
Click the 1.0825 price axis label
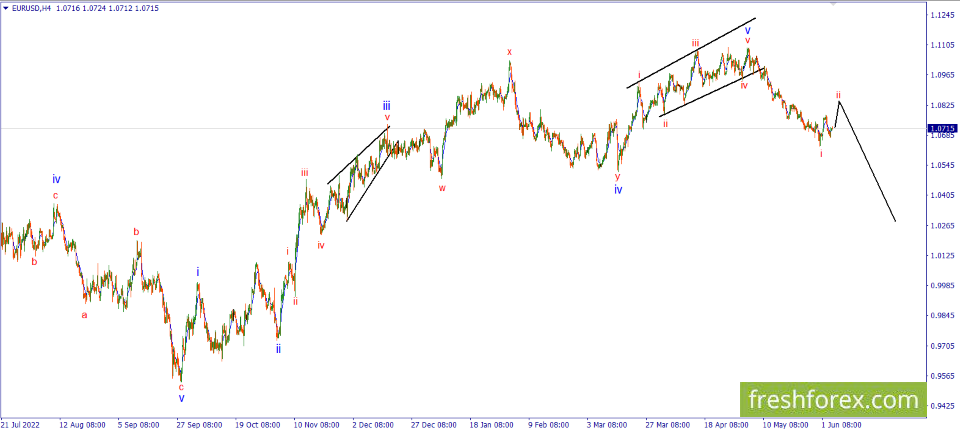pos(943,105)
